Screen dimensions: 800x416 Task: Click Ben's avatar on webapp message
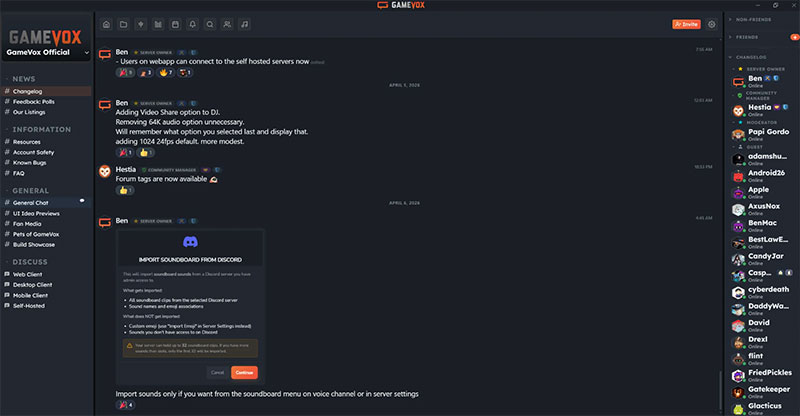tap(105, 54)
